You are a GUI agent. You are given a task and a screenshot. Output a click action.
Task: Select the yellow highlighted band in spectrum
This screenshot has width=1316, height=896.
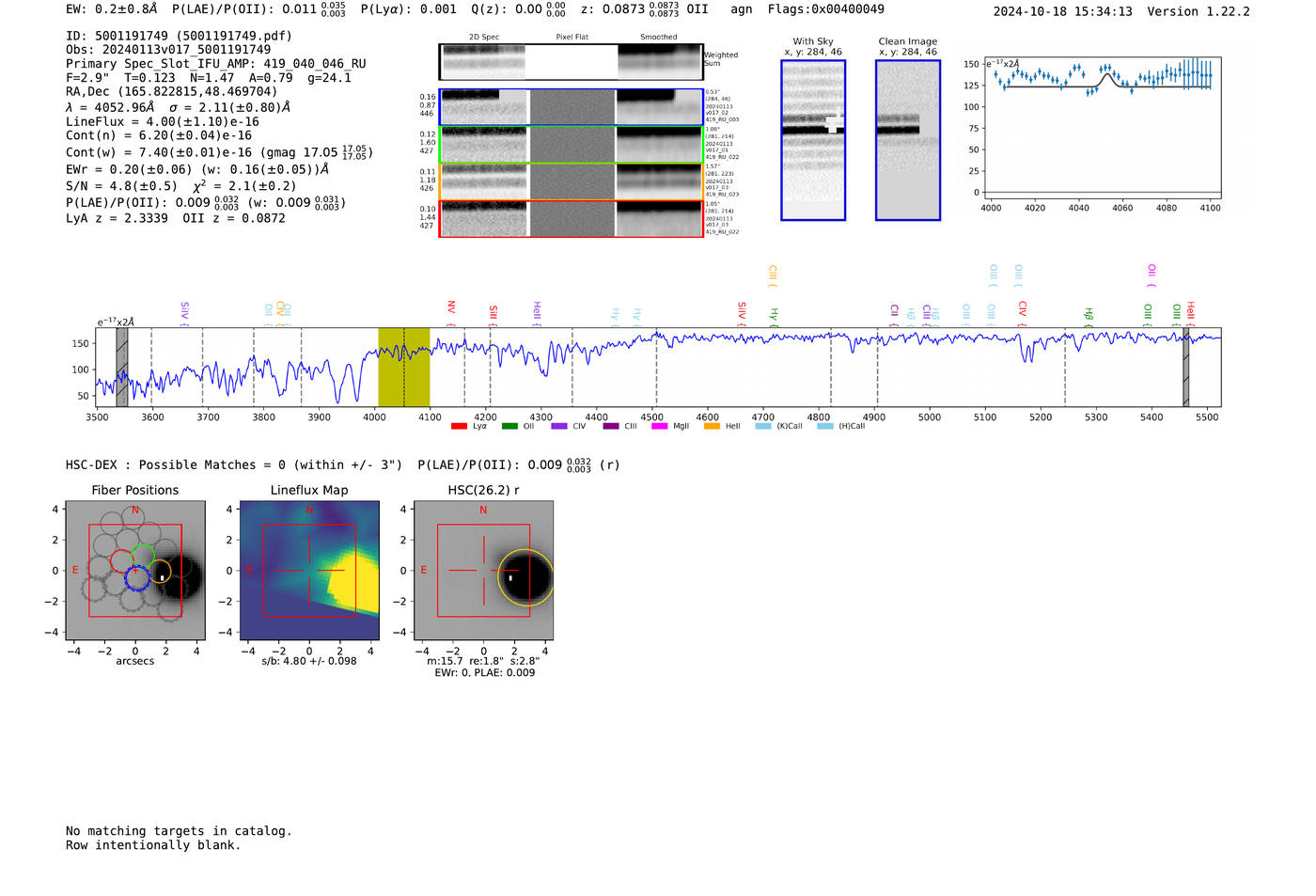(x=403, y=367)
